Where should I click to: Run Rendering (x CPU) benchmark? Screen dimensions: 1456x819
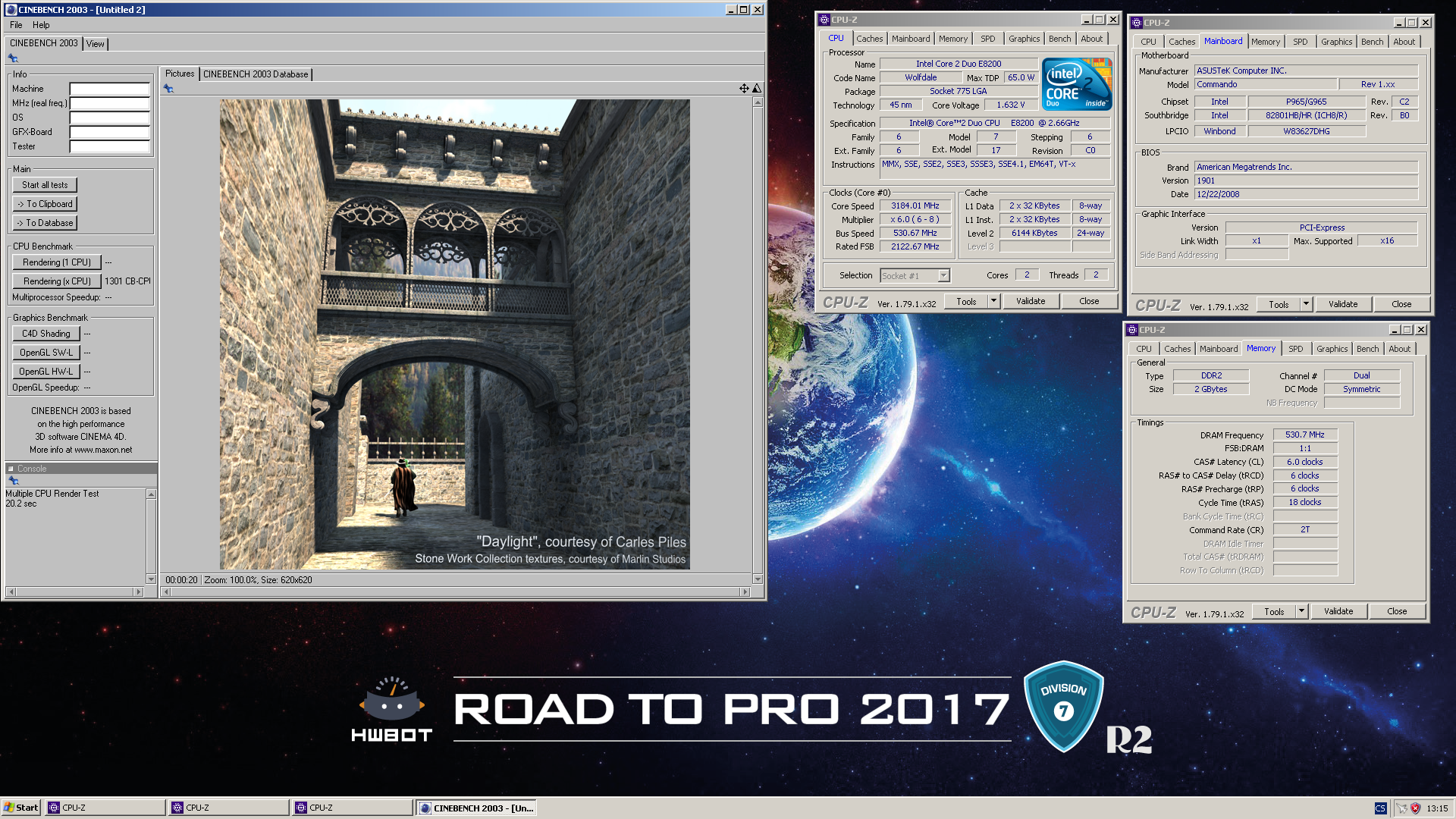tap(57, 281)
